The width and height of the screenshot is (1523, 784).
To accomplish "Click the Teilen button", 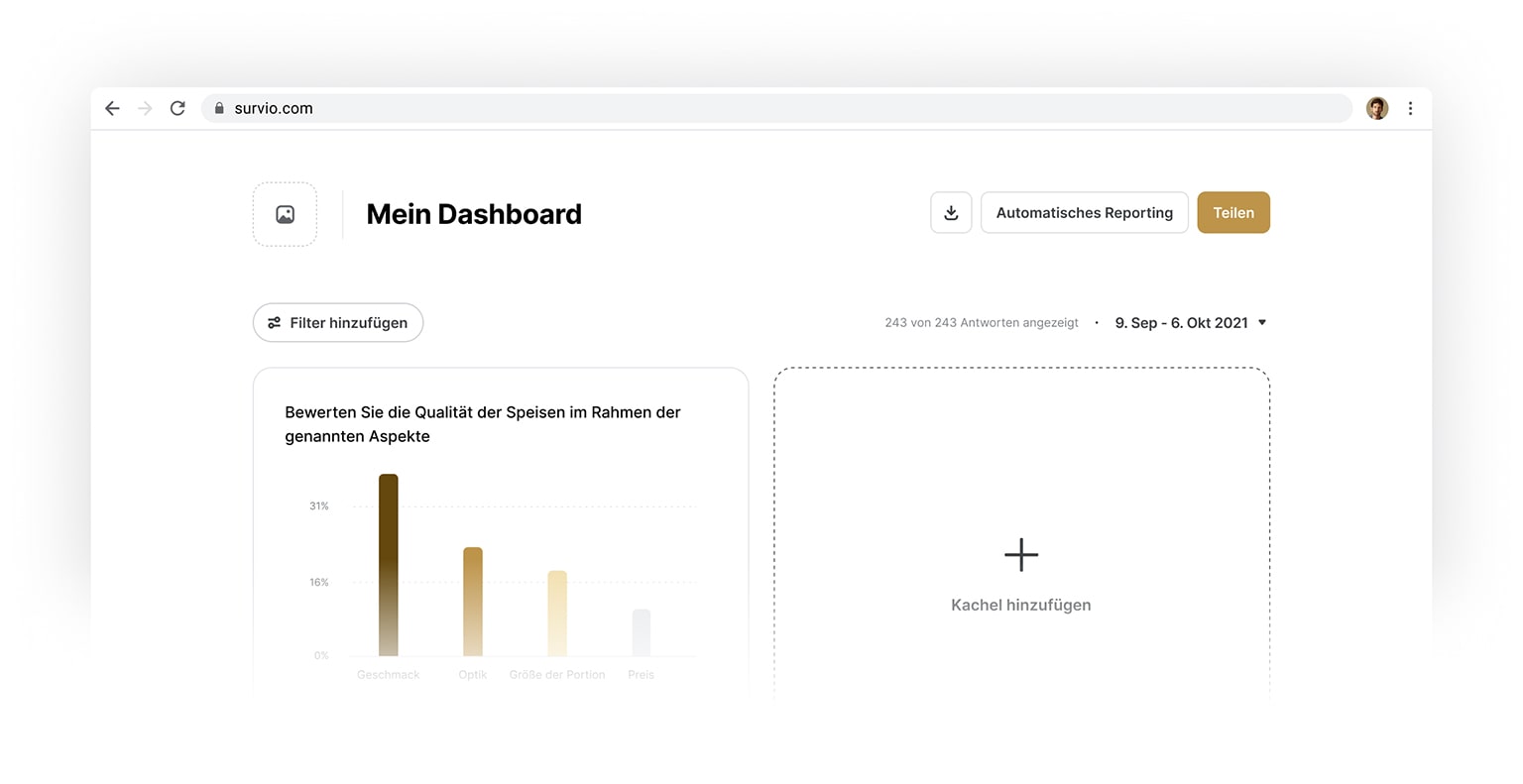I will pos(1232,212).
